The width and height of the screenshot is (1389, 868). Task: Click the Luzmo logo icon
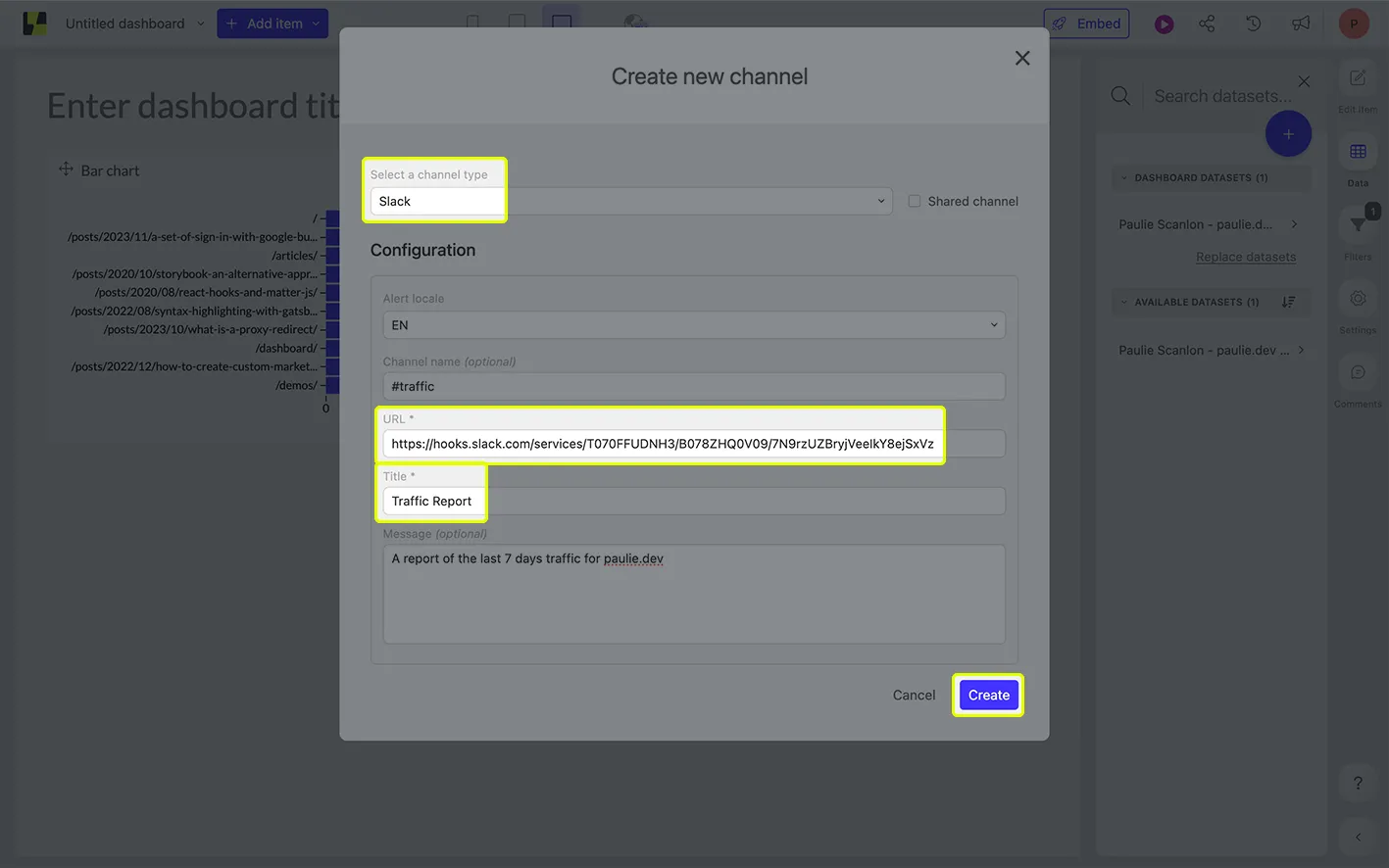pos(35,23)
